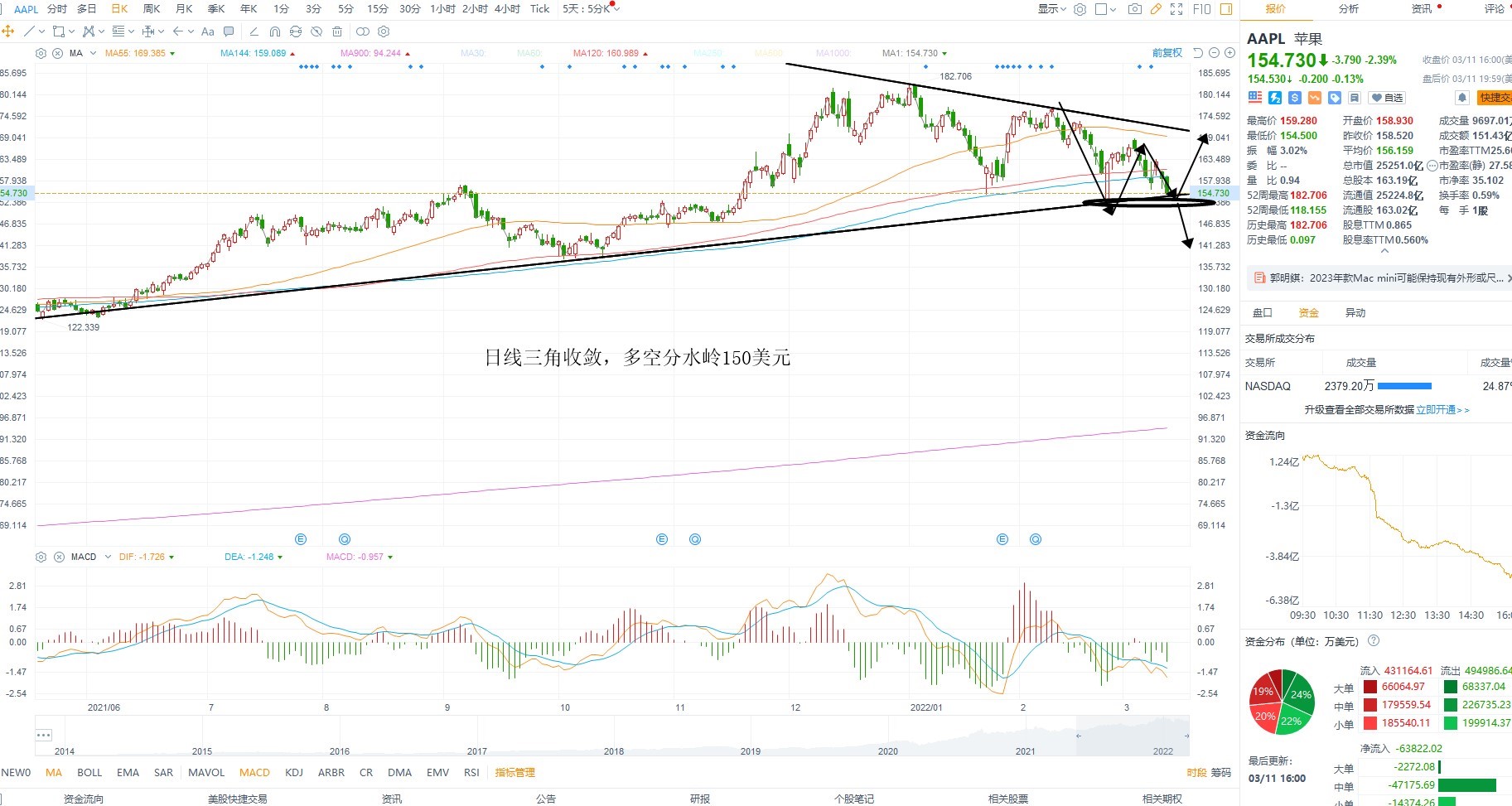Image resolution: width=1512 pixels, height=806 pixels.
Task: Open 指标管理 indicator management
Action: 515,773
